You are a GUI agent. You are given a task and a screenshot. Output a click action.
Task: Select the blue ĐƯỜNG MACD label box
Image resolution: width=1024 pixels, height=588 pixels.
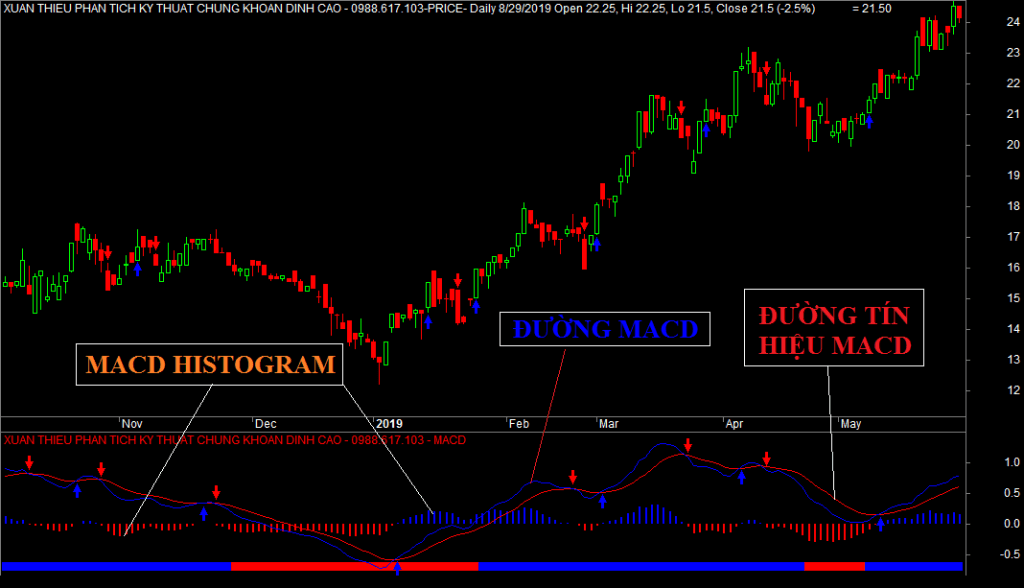(x=605, y=329)
